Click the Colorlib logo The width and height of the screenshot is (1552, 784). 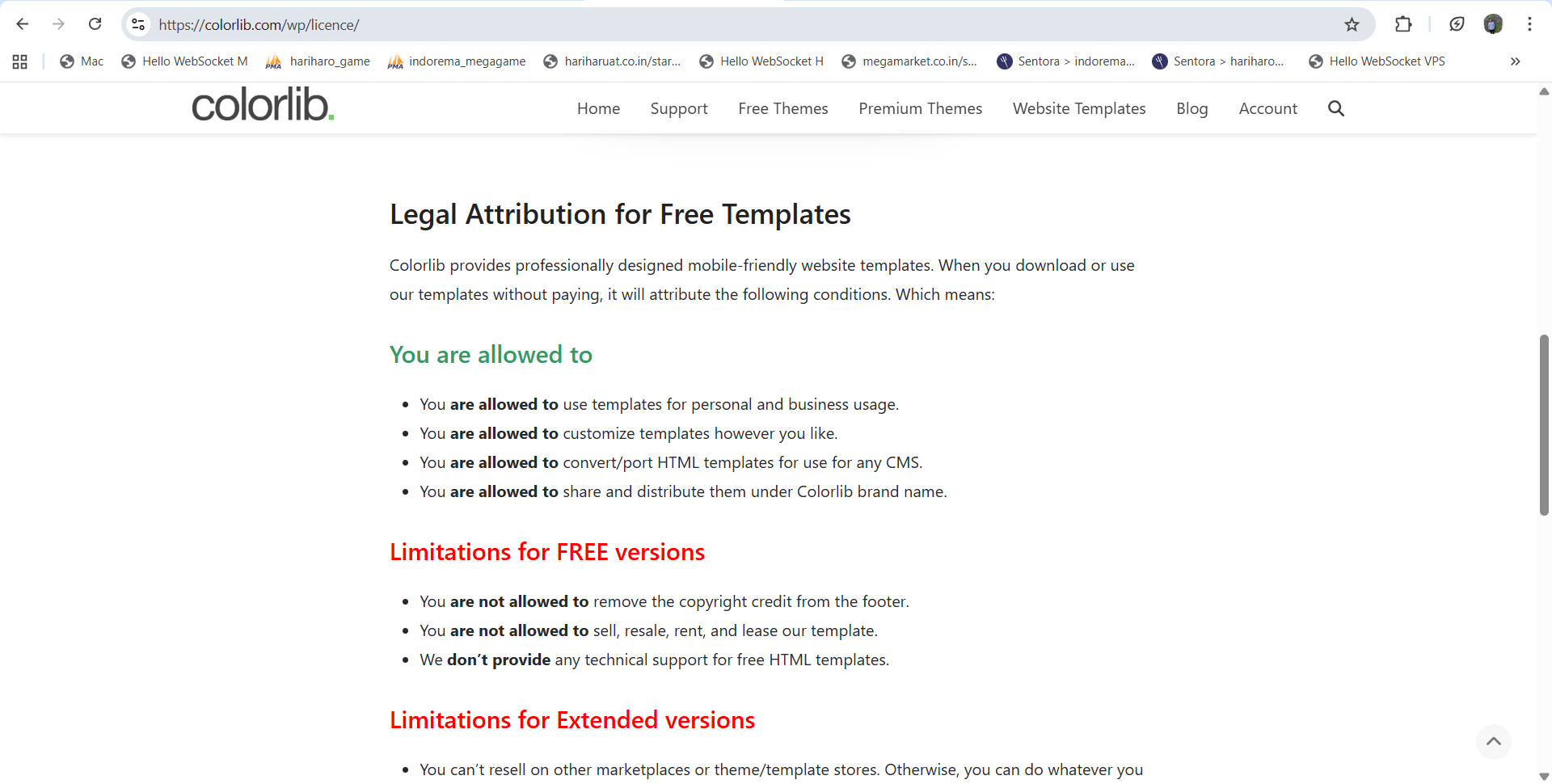[263, 105]
